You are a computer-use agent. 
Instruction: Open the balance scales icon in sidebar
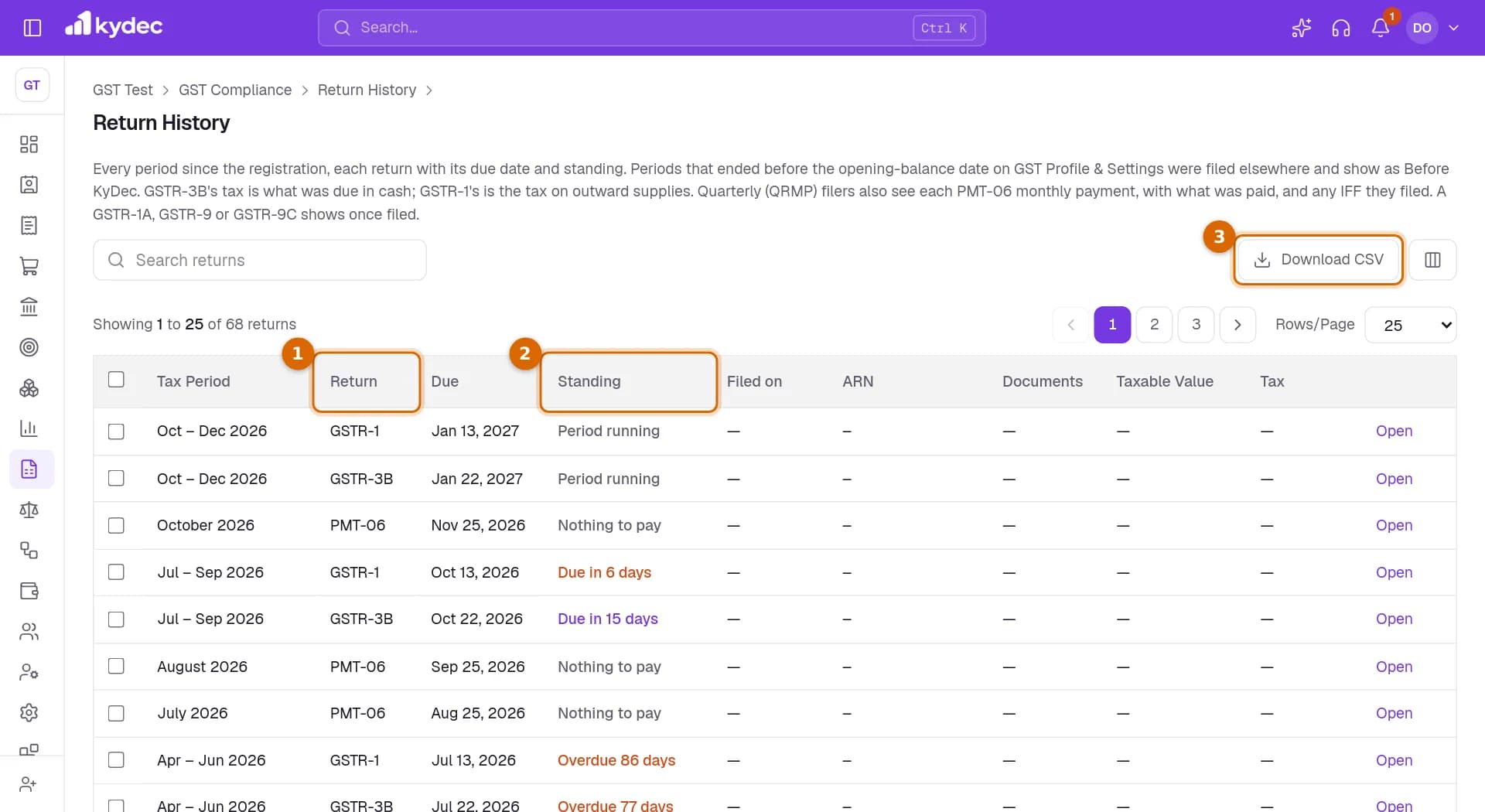[x=29, y=510]
